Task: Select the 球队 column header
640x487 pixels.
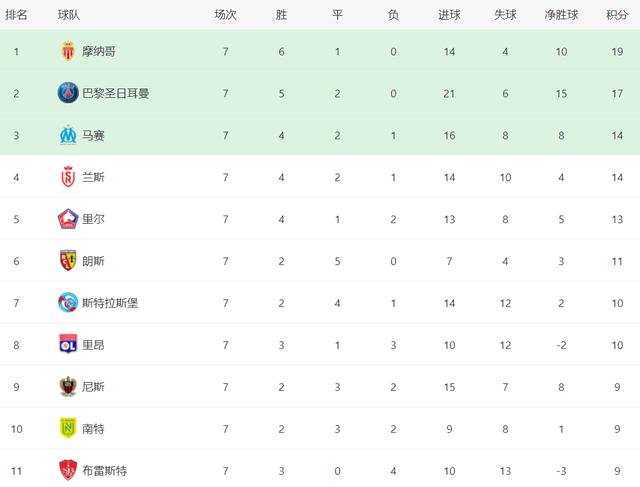Action: pyautogui.click(x=69, y=15)
